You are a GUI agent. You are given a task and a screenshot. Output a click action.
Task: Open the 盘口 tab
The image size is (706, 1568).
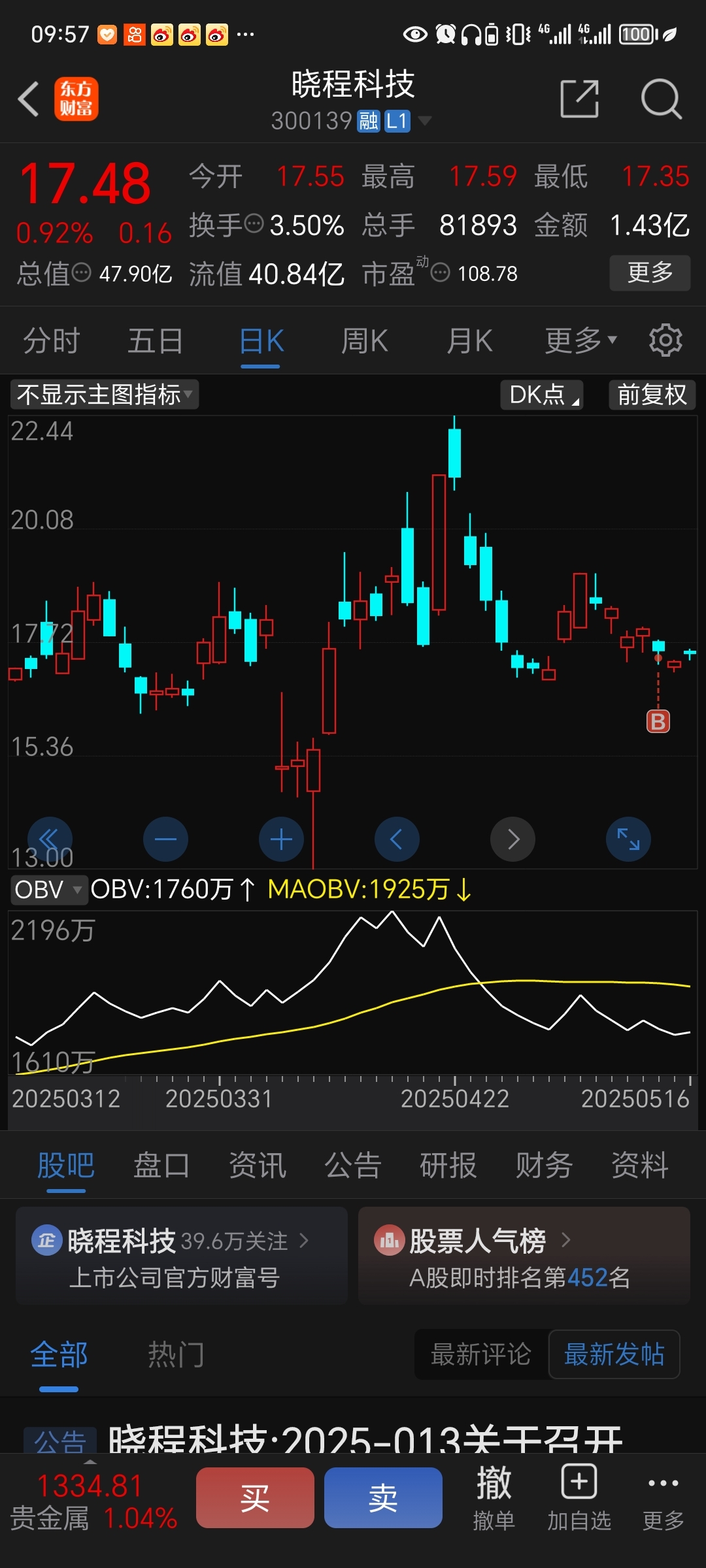click(161, 1166)
